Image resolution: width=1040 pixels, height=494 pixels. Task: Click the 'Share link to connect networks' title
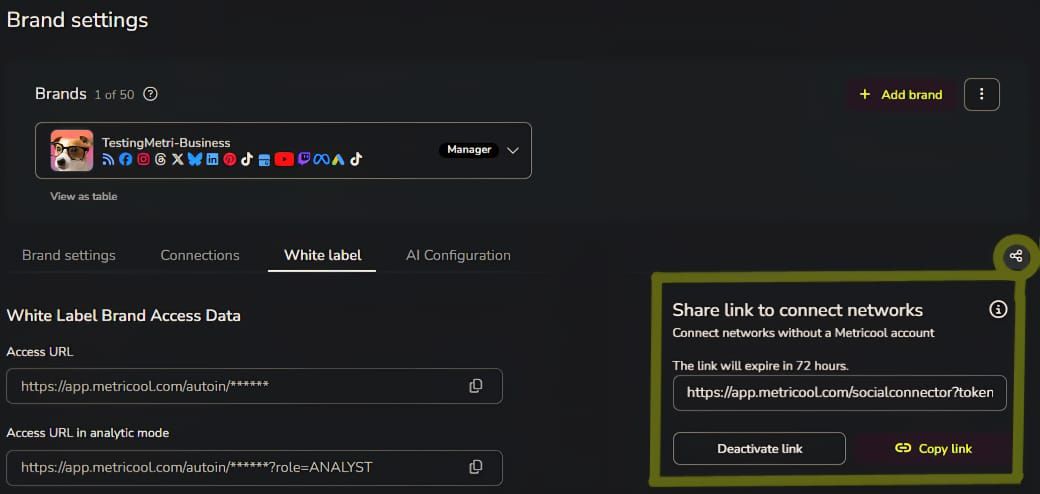coord(798,310)
